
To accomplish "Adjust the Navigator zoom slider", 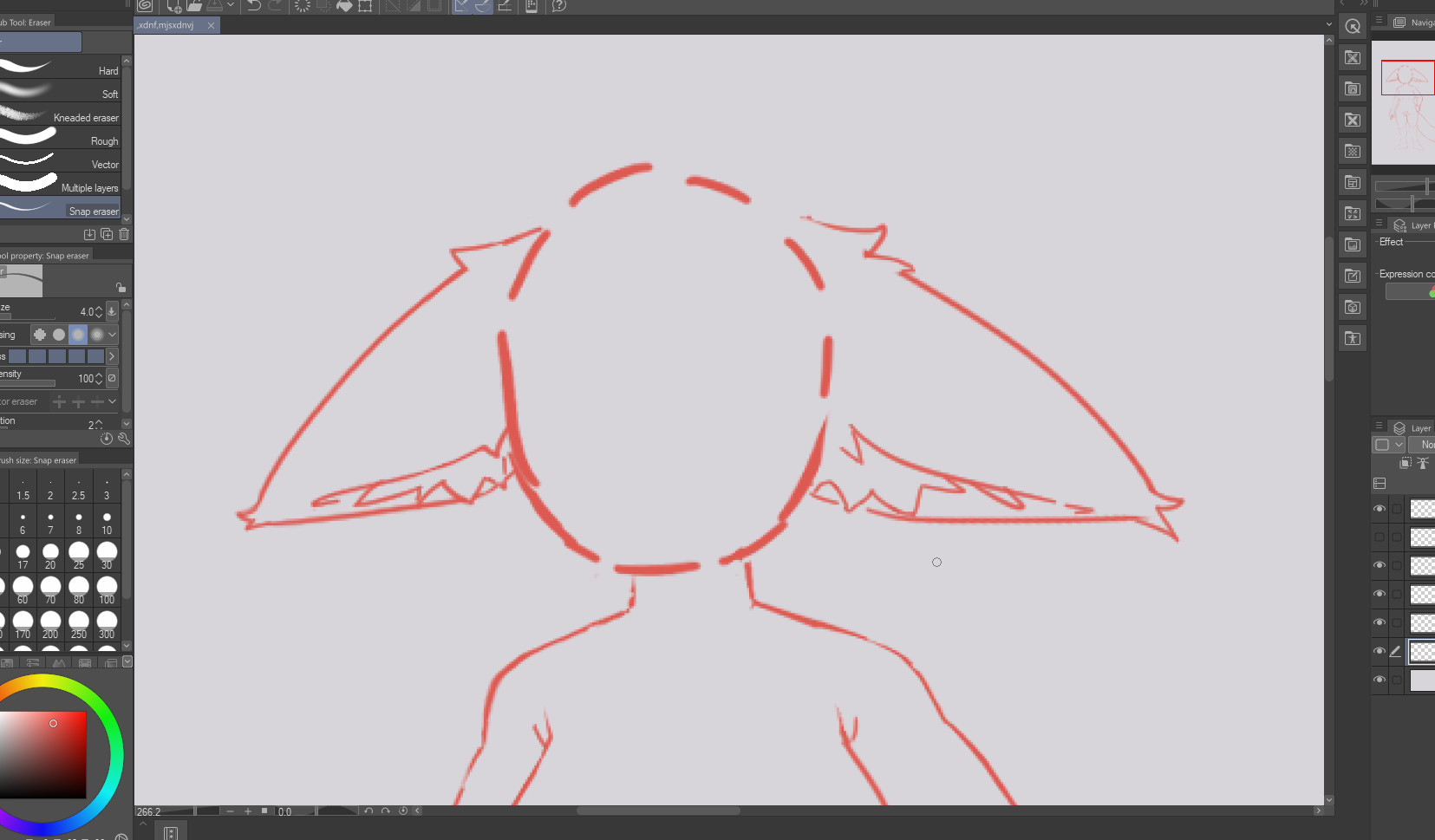I will (x=1404, y=186).
